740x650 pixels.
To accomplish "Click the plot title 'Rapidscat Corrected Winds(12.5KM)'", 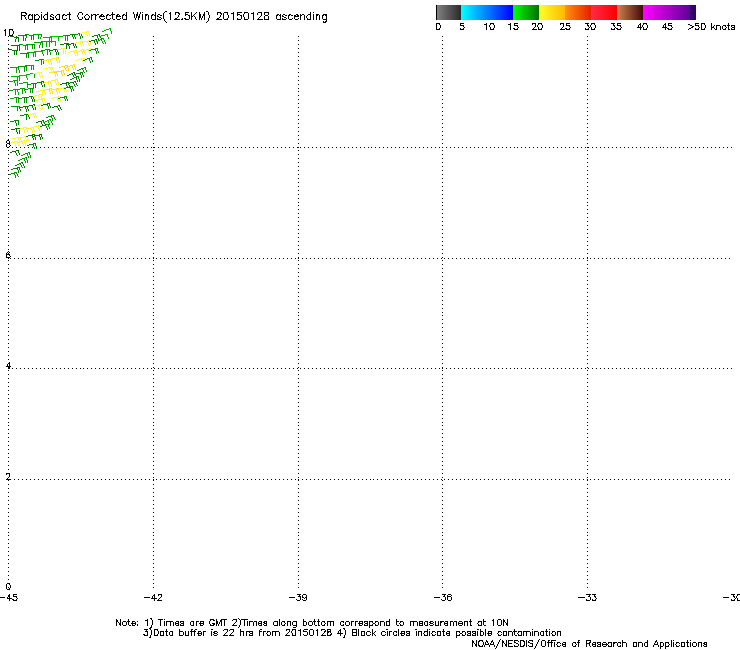I will tap(115, 17).
